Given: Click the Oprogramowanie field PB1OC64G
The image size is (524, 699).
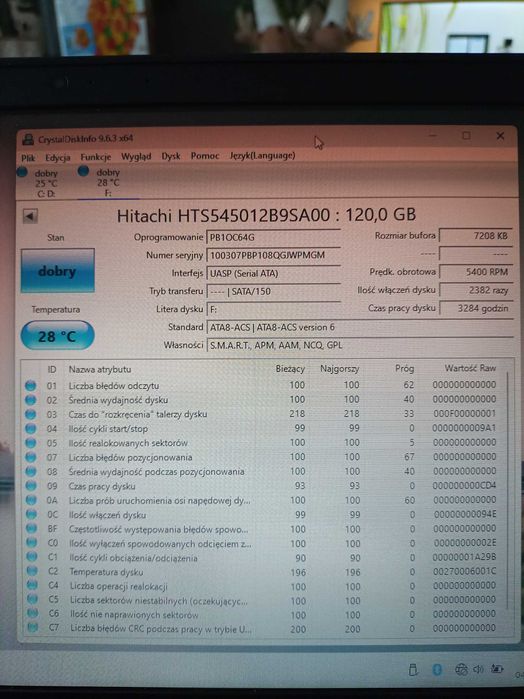Looking at the screenshot, I should pyautogui.click(x=273, y=237).
